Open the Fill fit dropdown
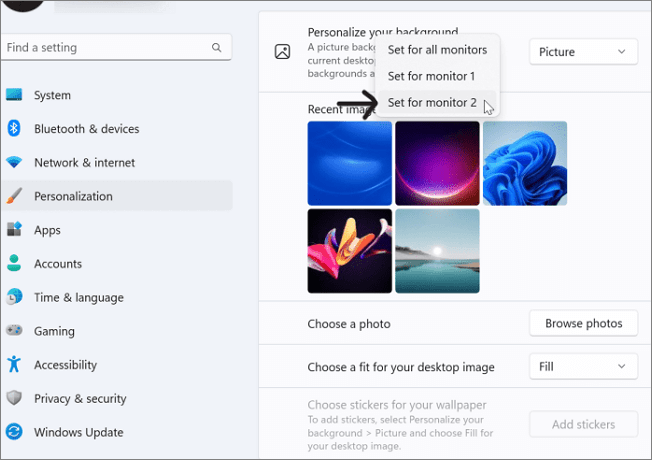The width and height of the screenshot is (652, 460). click(x=583, y=366)
